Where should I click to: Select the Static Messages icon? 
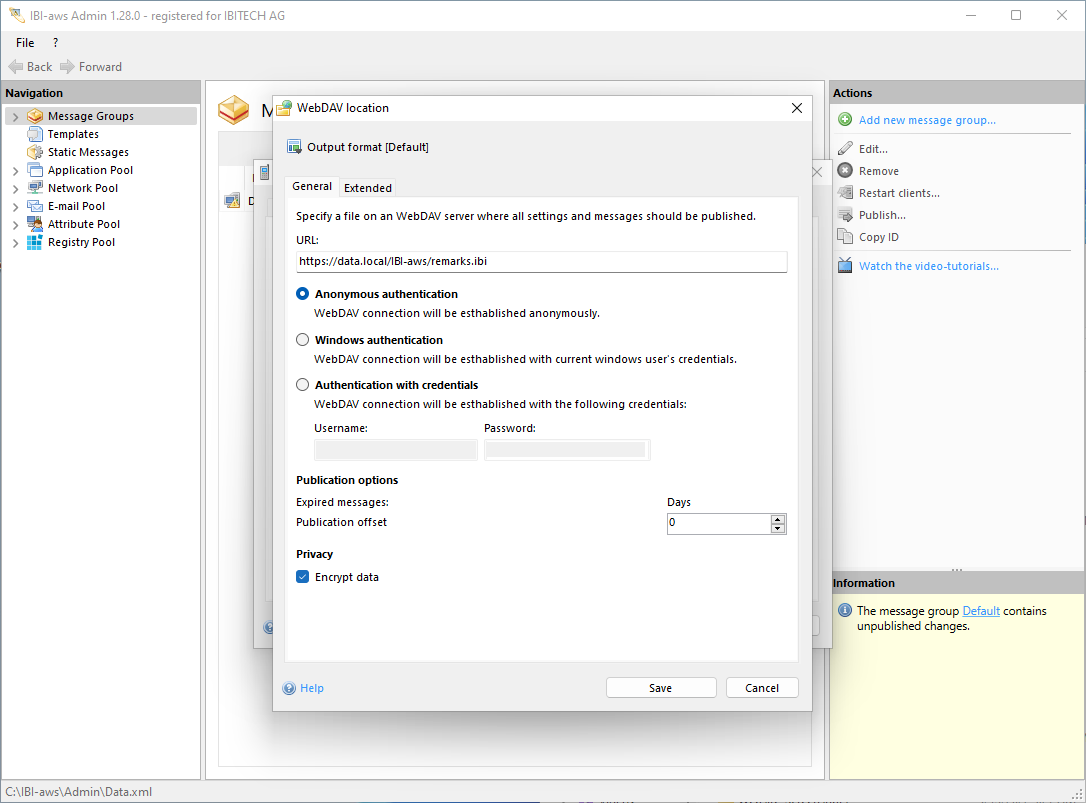point(35,152)
